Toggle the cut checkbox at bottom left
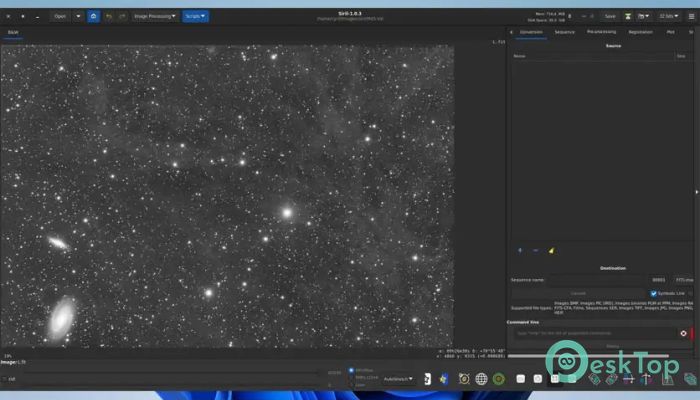This screenshot has height=400, width=700. coord(4,379)
